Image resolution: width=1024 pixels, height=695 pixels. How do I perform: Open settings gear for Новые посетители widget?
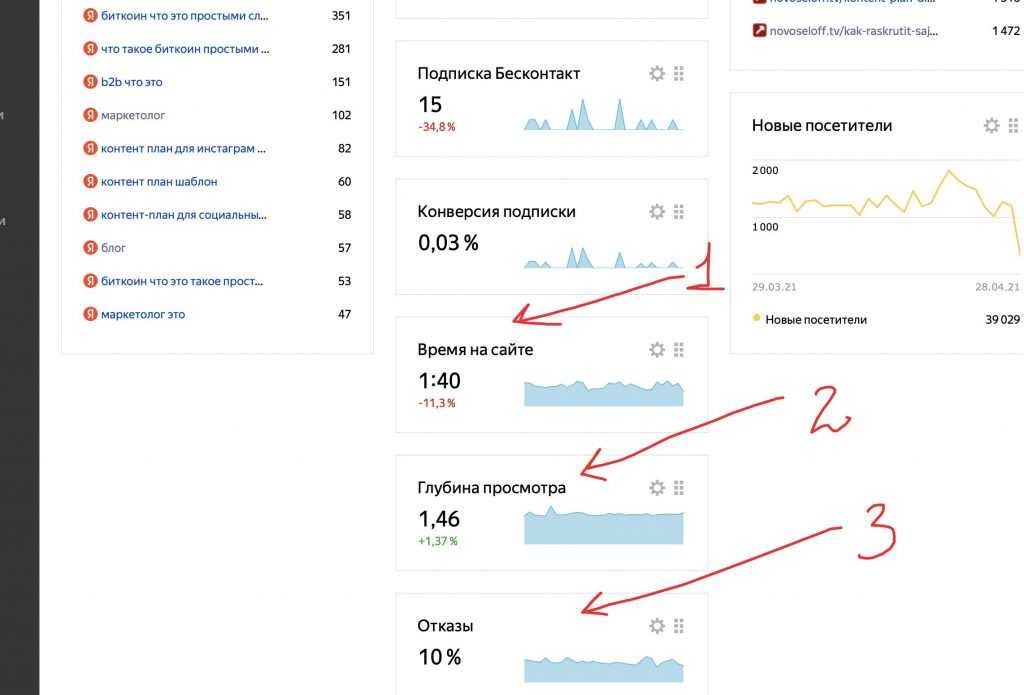pyautogui.click(x=991, y=125)
